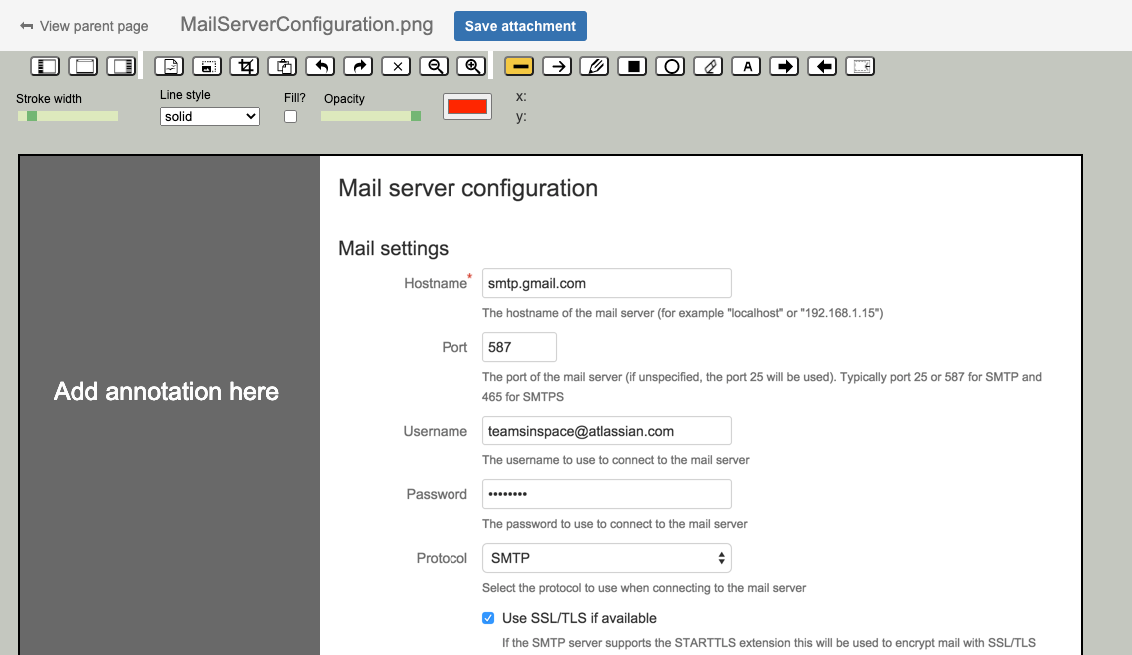Select the filled Rectangle tool
Image resolution: width=1132 pixels, height=655 pixels.
click(633, 66)
